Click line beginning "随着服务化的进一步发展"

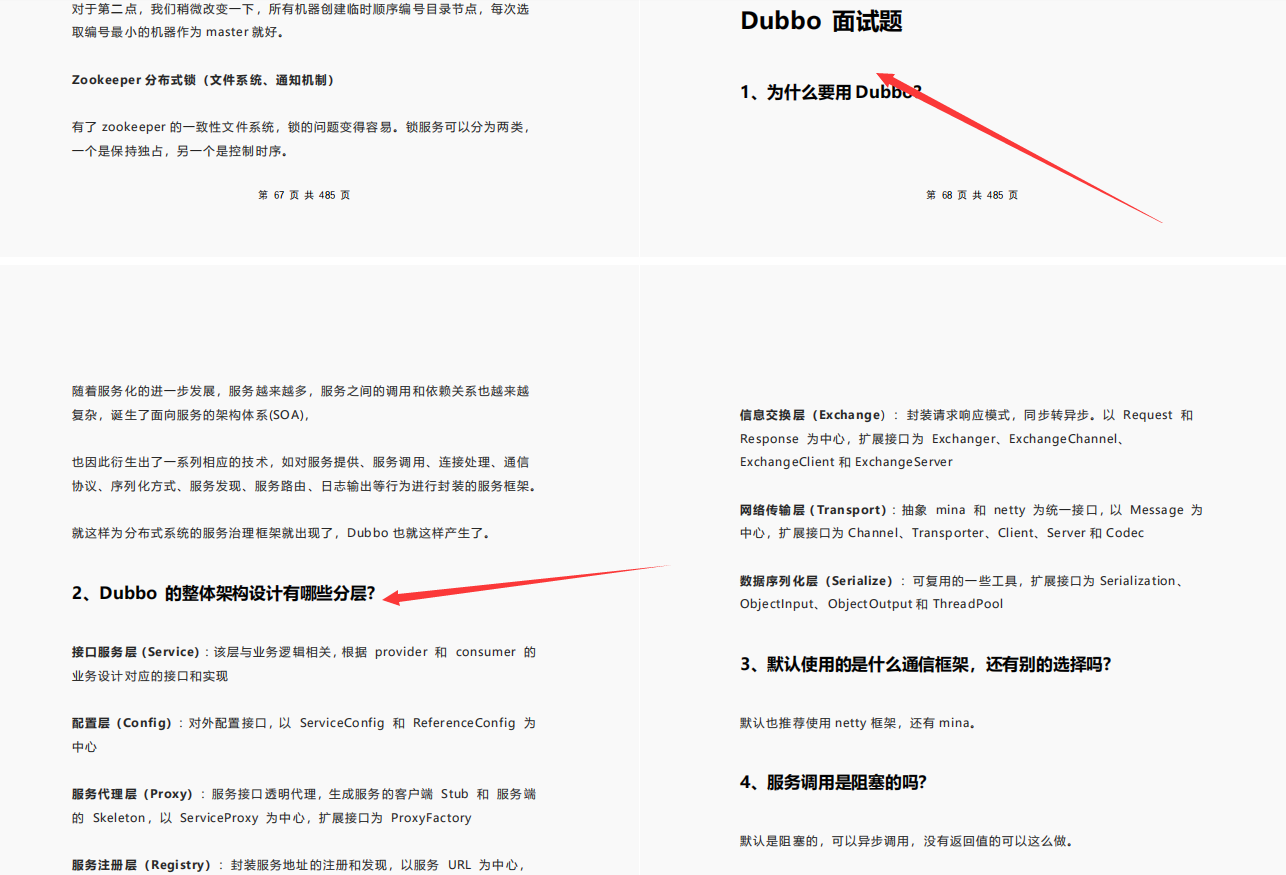[301, 391]
